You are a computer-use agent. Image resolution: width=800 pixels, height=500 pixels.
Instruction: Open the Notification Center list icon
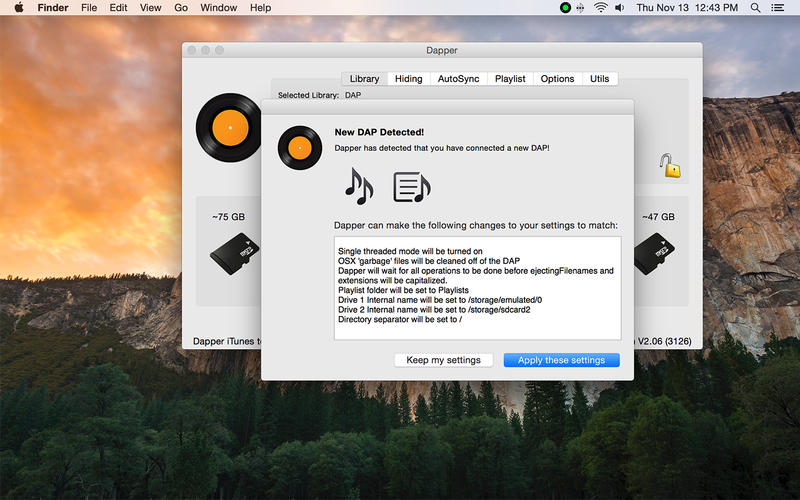777,8
